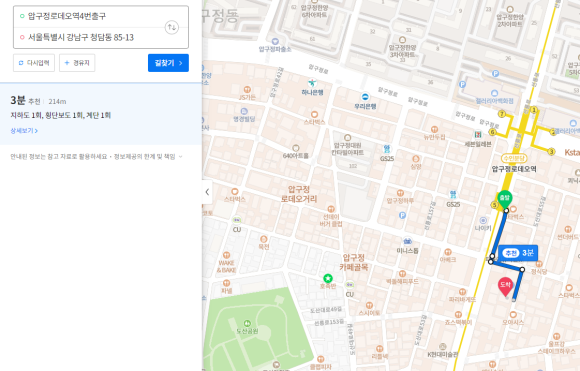
Task: Swap origin and destination with the arrows icon
Action: (x=172, y=27)
